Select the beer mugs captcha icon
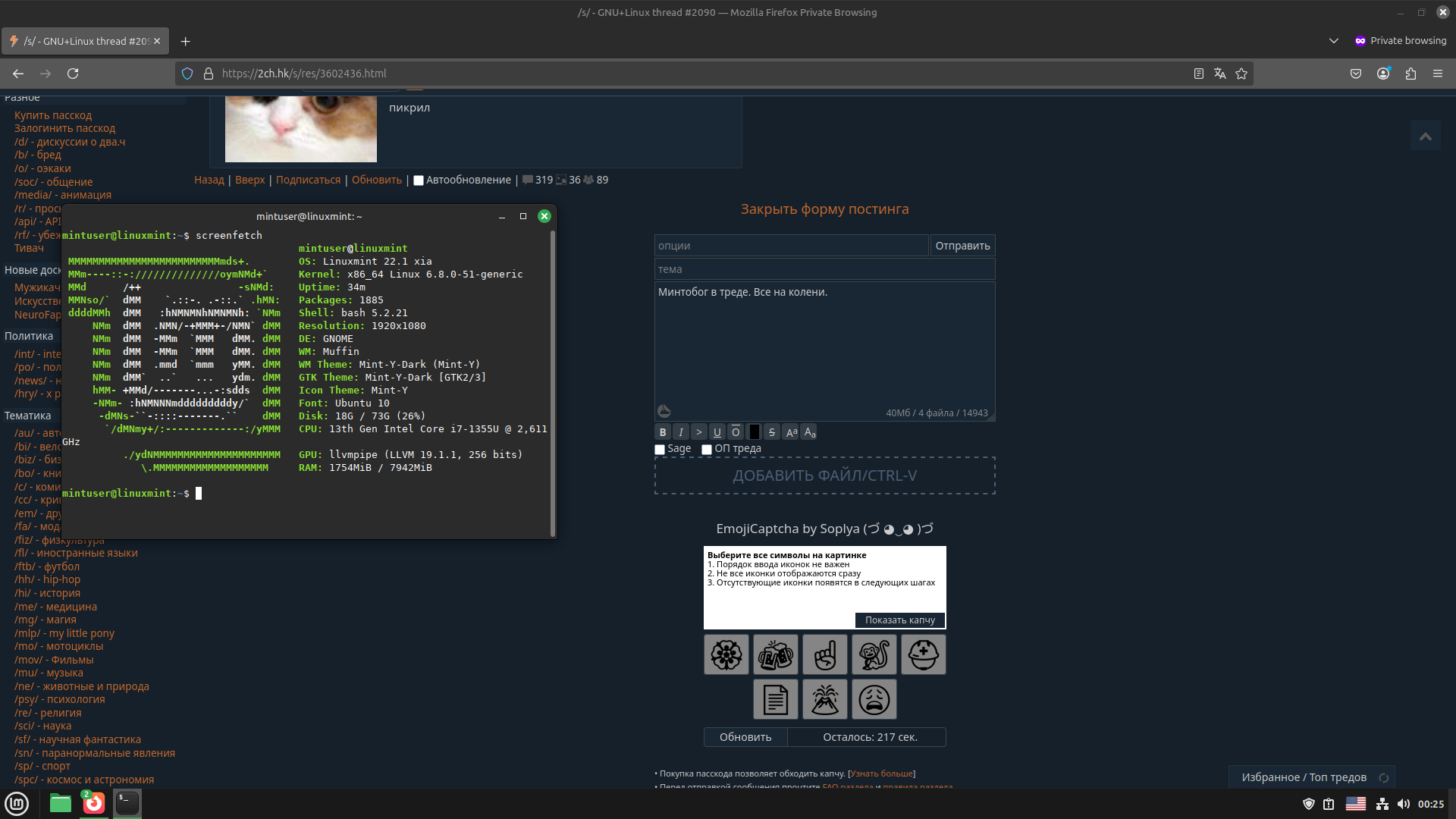The image size is (1456, 819). pos(775,654)
